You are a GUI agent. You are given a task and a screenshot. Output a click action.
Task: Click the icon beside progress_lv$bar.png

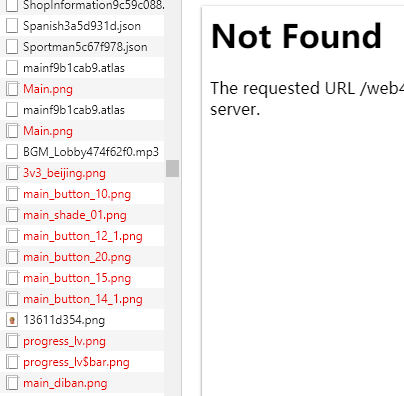(12, 362)
